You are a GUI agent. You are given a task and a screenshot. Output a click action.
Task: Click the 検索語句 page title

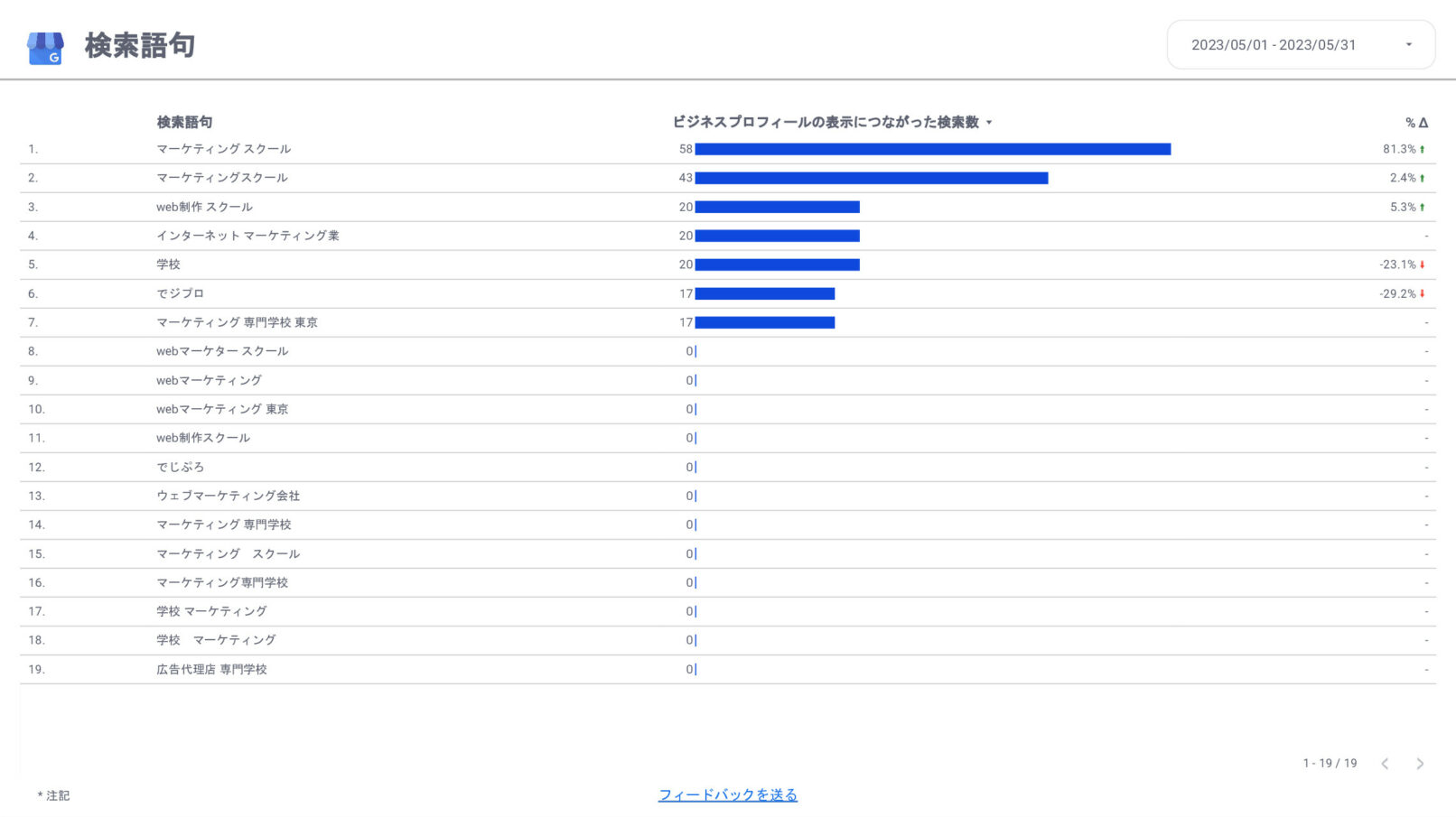coord(140,45)
